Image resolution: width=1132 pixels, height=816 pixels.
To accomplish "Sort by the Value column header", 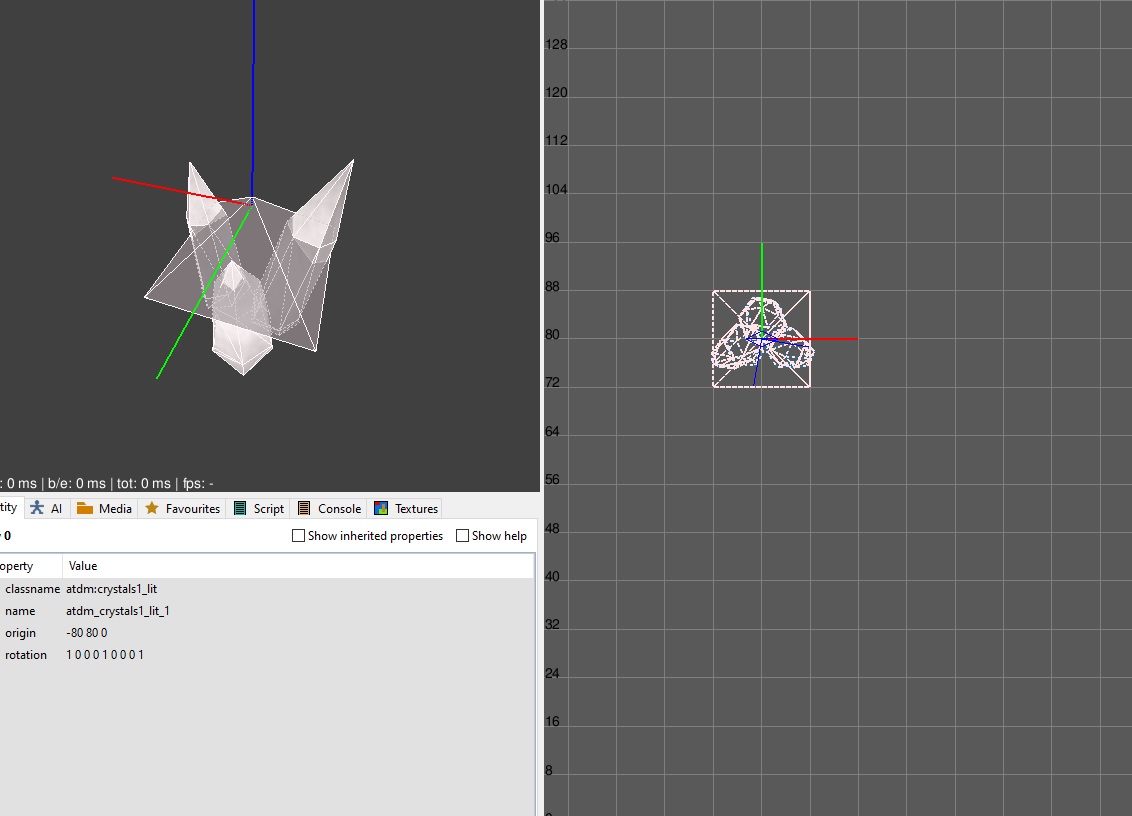I will (83, 566).
